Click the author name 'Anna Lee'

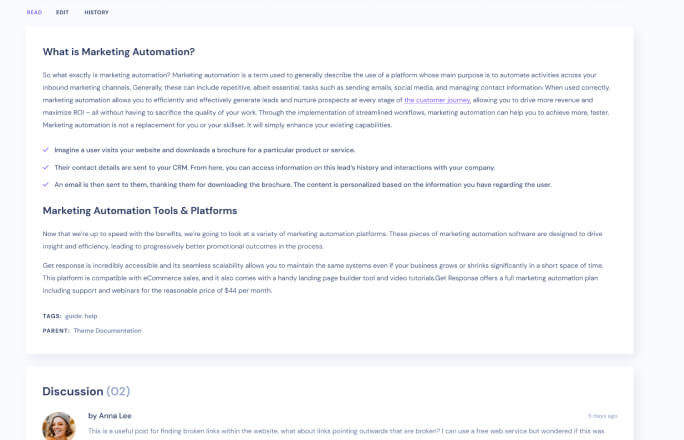click(x=109, y=415)
